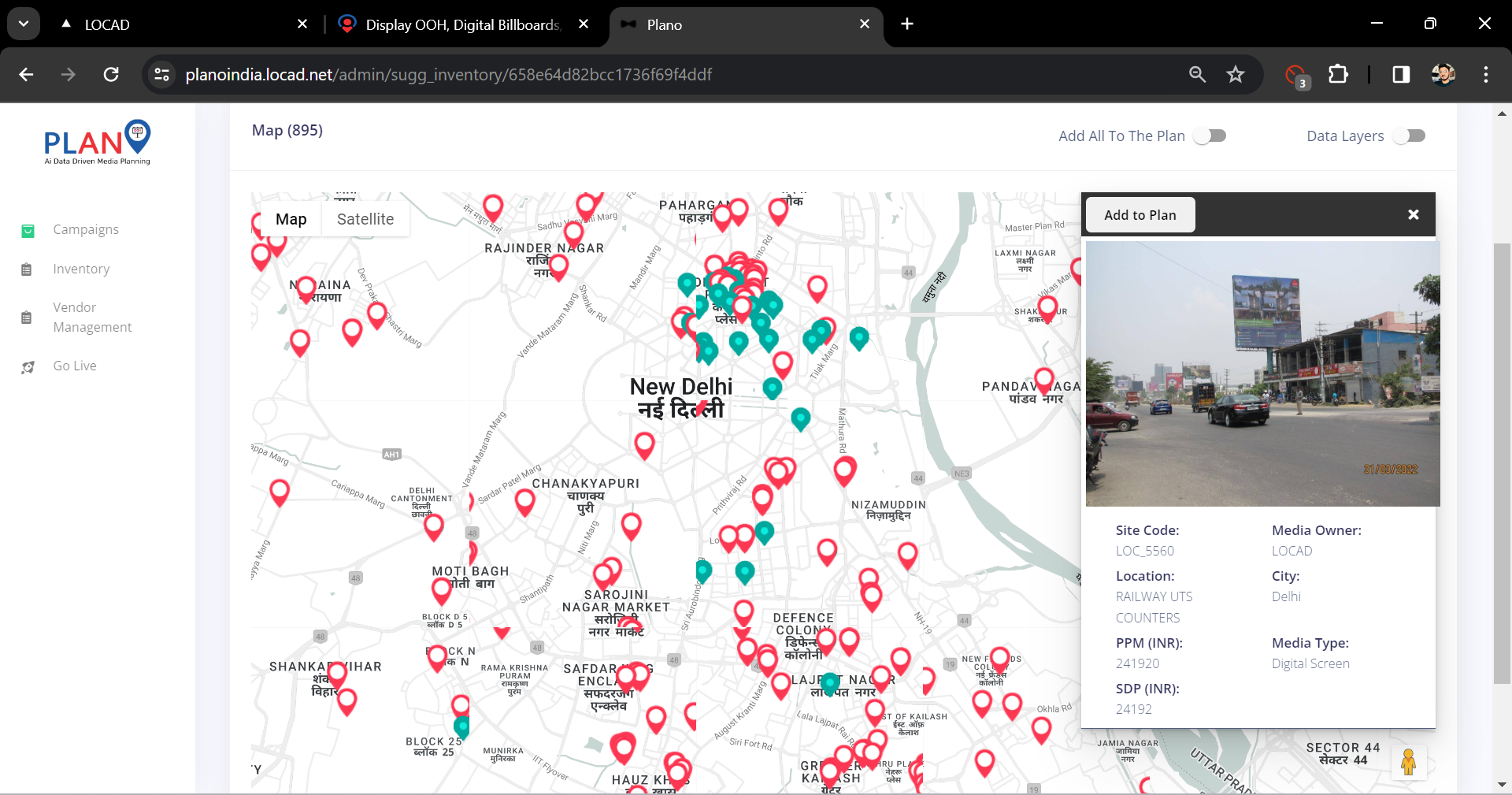Expand the tab search dropdown arrow
Image resolution: width=1512 pixels, height=795 pixels.
24,24
